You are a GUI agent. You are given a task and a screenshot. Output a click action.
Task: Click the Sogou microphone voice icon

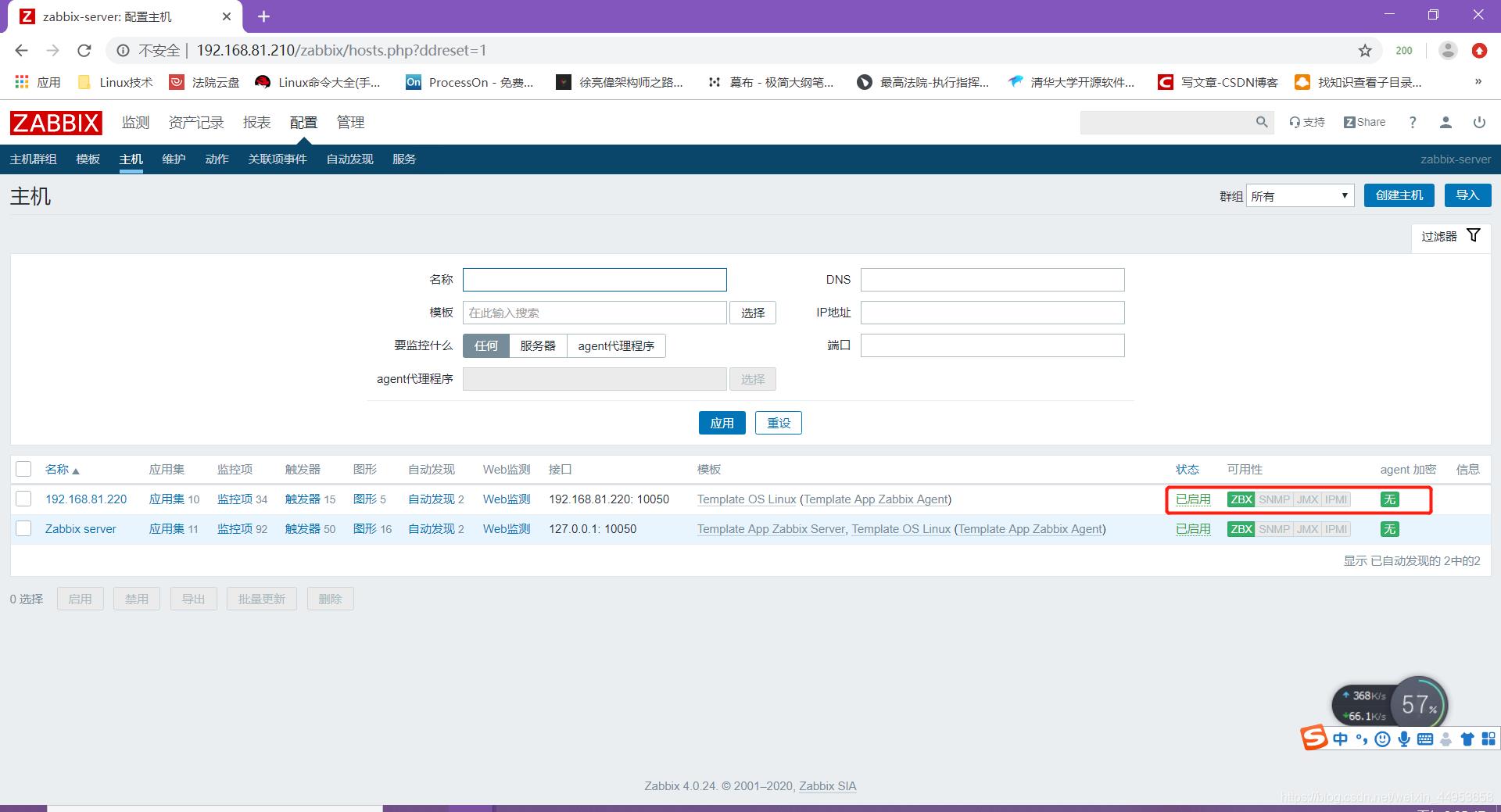point(1404,739)
